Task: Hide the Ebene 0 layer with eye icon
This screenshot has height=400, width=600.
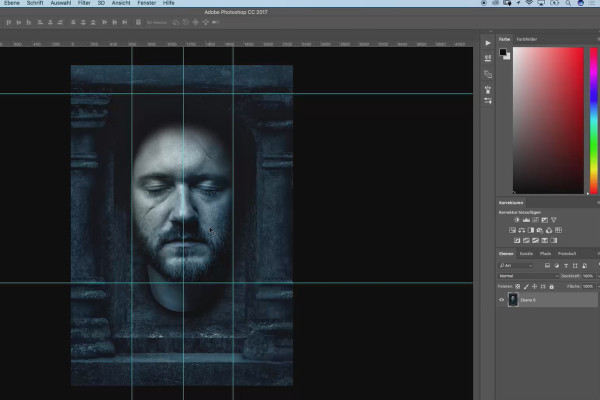Action: (502, 300)
